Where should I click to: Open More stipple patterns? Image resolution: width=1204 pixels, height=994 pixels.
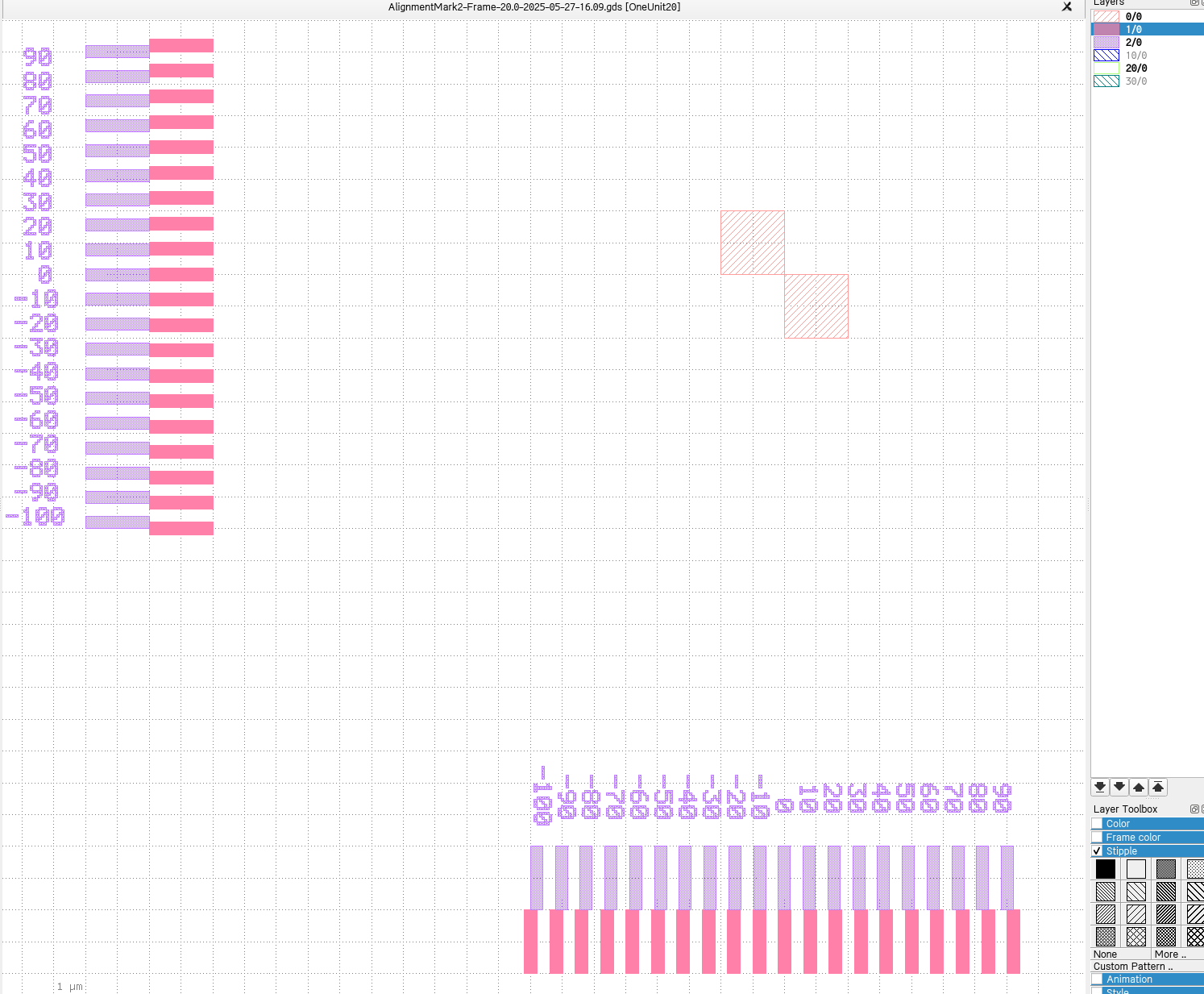(1170, 954)
